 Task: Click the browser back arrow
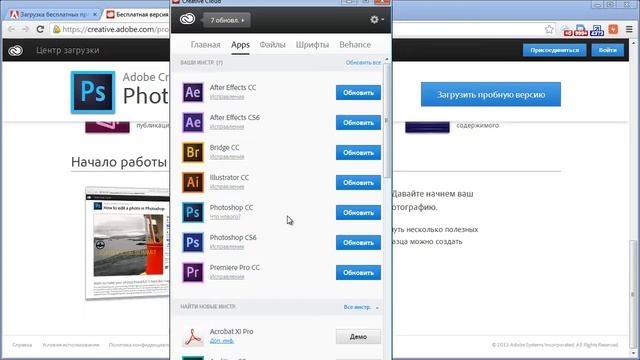click(x=11, y=29)
